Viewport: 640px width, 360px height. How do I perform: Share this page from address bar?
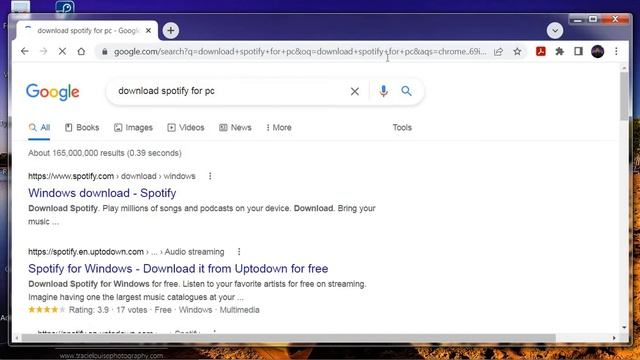498,52
